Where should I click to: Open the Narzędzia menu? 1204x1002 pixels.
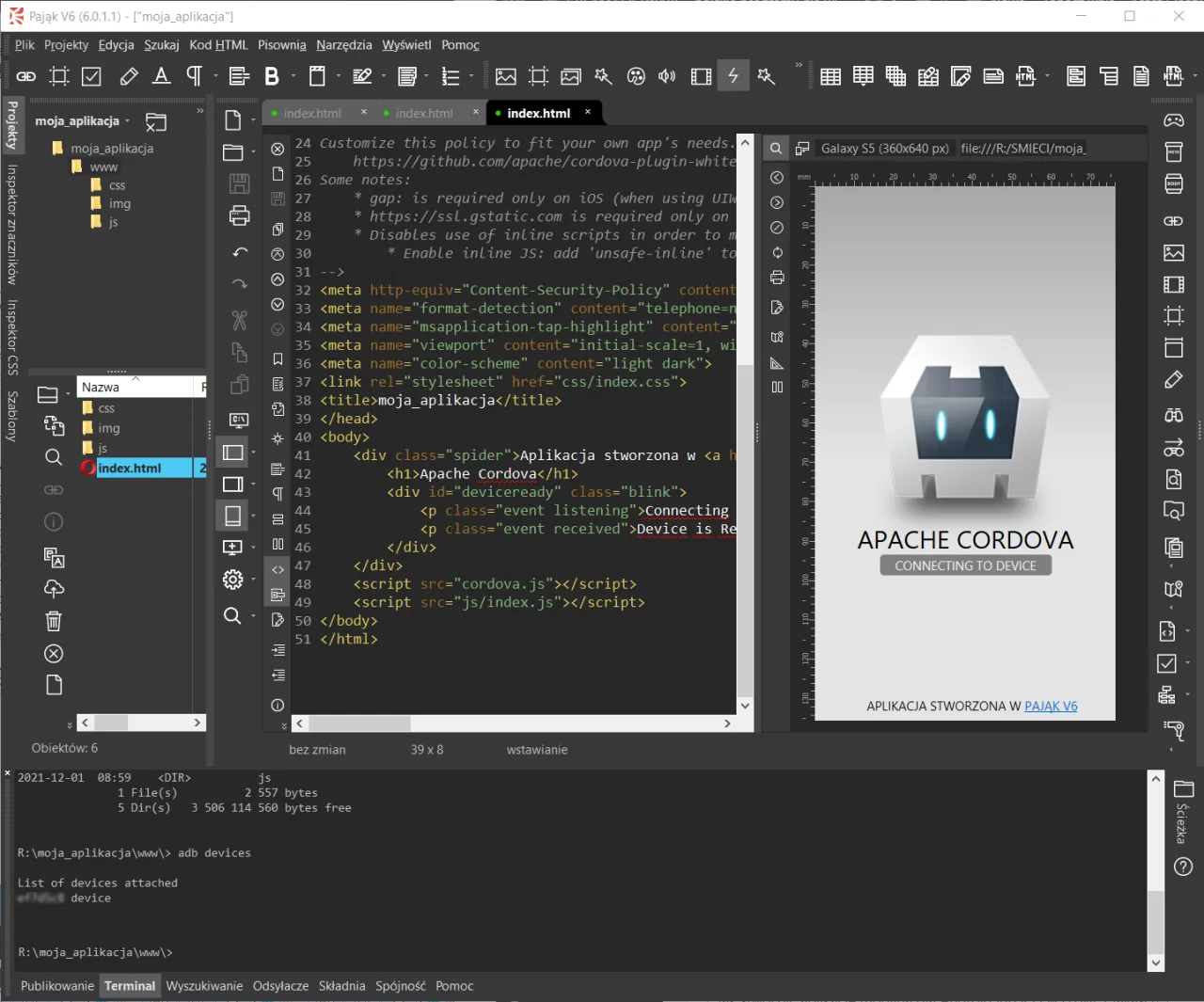coord(344,45)
